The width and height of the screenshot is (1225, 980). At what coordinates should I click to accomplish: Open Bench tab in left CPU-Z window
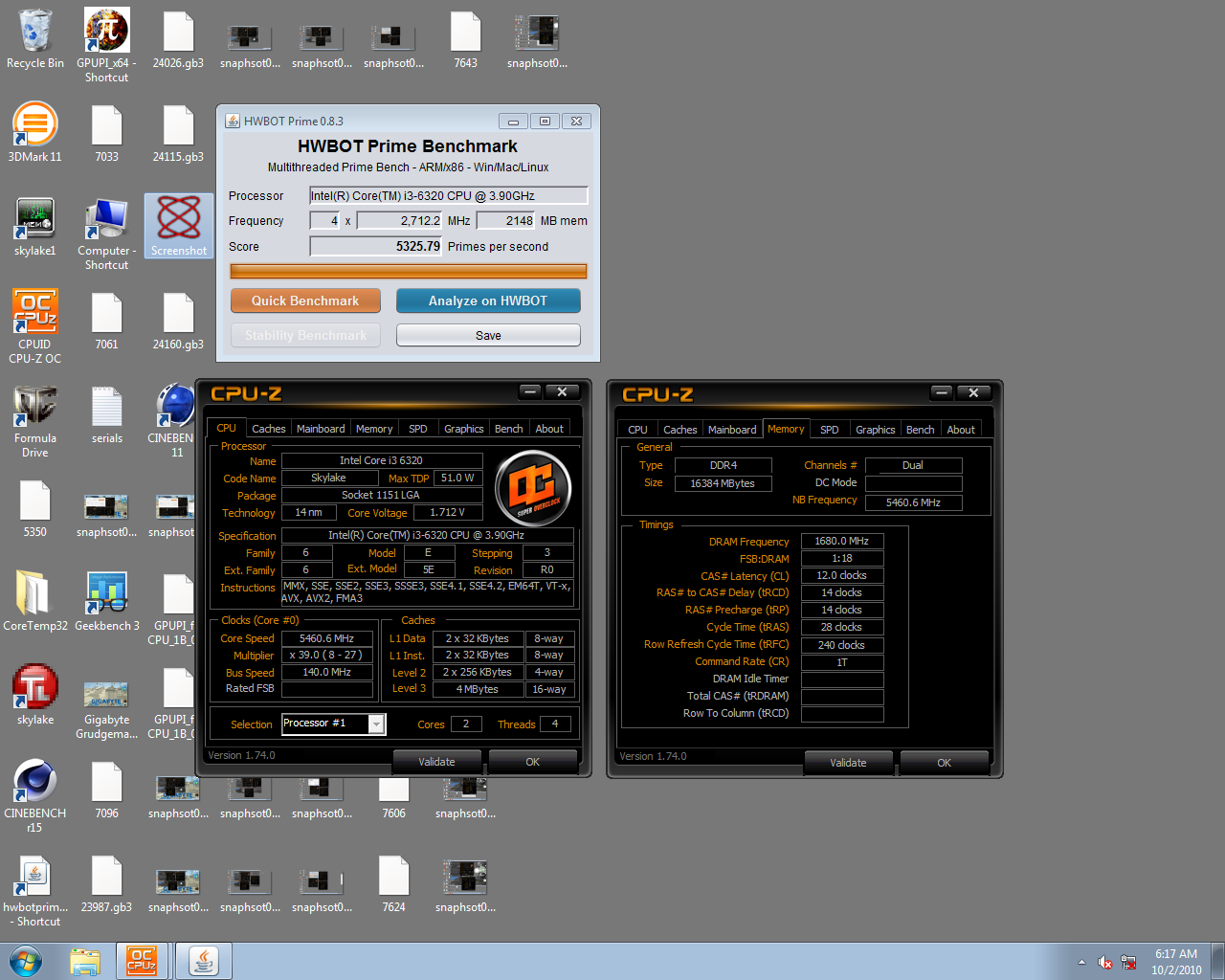tap(509, 429)
